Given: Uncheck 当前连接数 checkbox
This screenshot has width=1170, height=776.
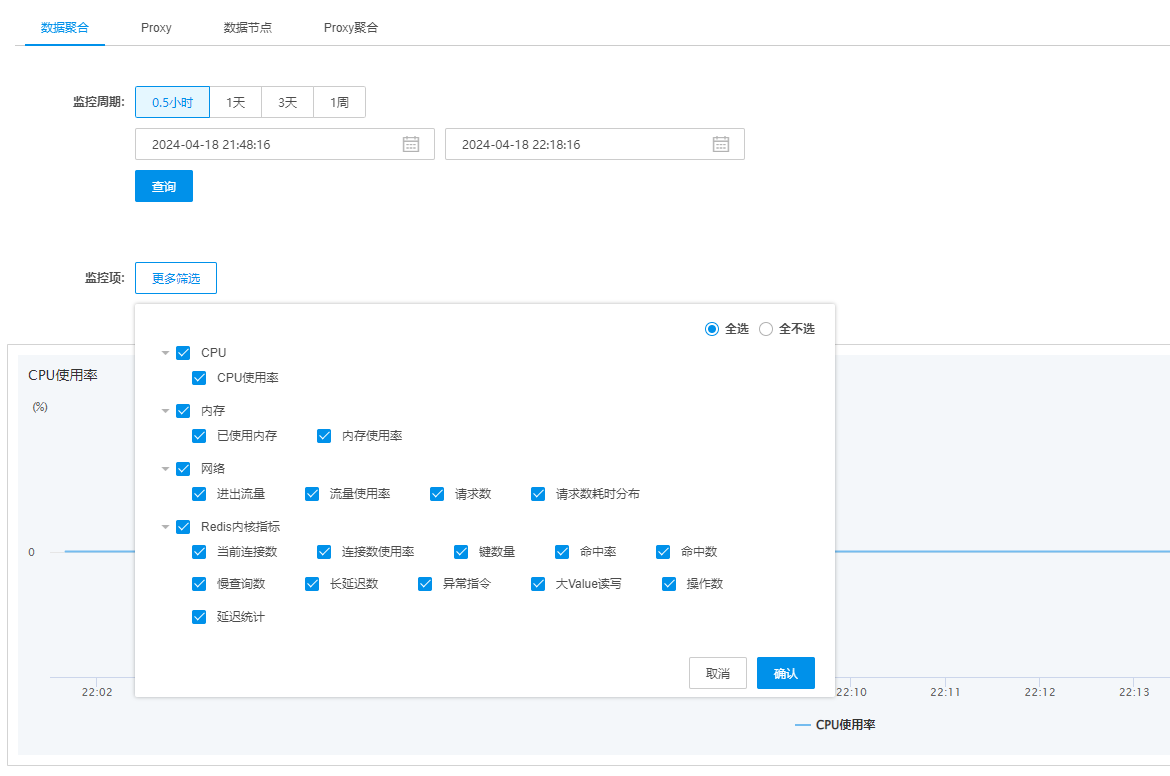Looking at the screenshot, I should pyautogui.click(x=199, y=552).
